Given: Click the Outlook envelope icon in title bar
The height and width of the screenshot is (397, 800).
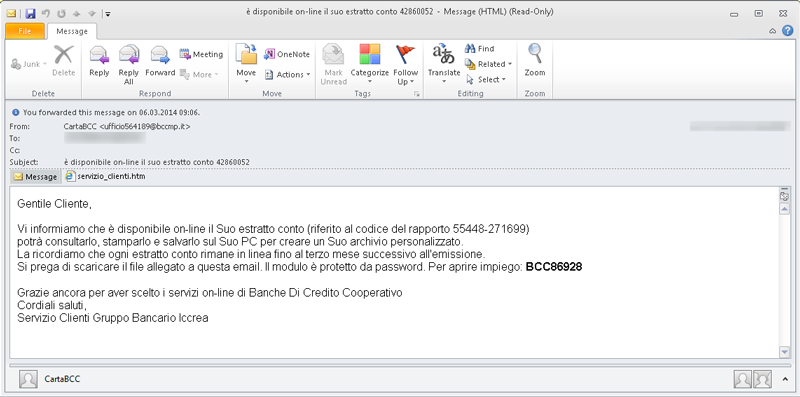Looking at the screenshot, I should click(11, 13).
